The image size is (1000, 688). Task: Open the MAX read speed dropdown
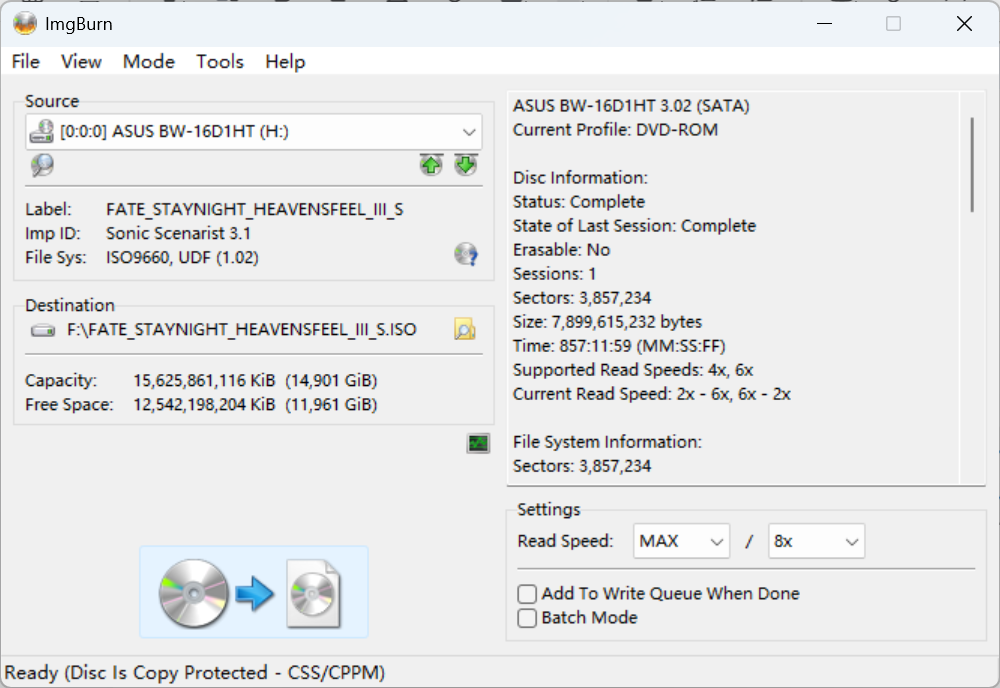[x=681, y=541]
